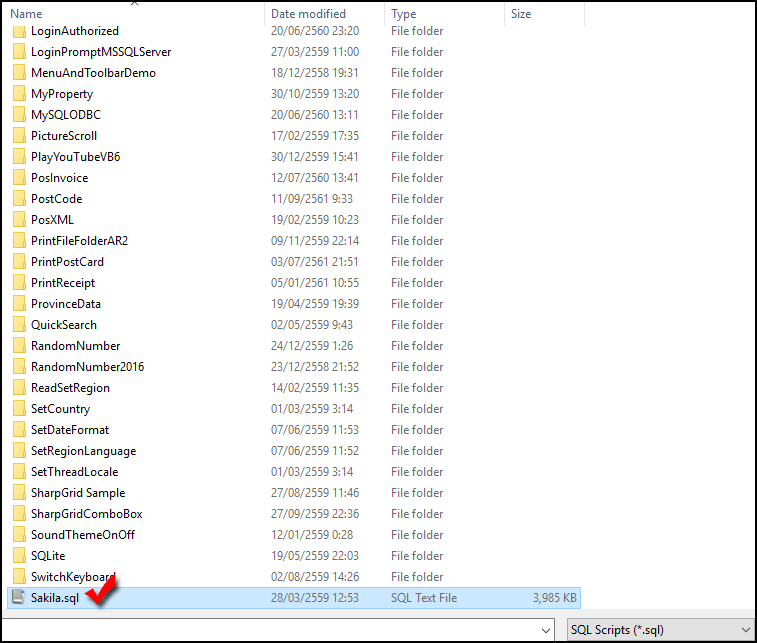Select the PosXML folder name
757x643 pixels.
[x=52, y=220]
